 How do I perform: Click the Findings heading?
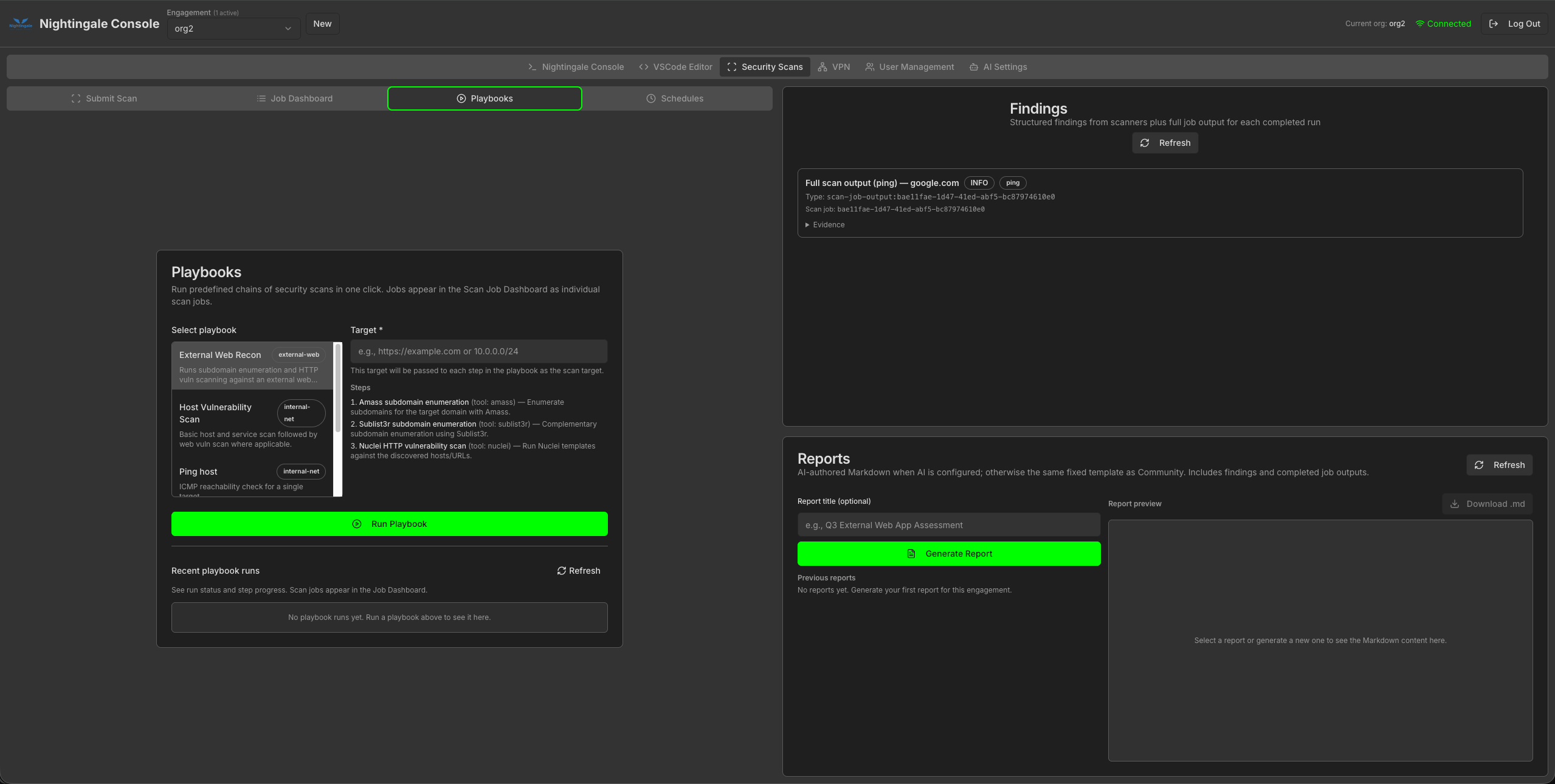click(1038, 108)
